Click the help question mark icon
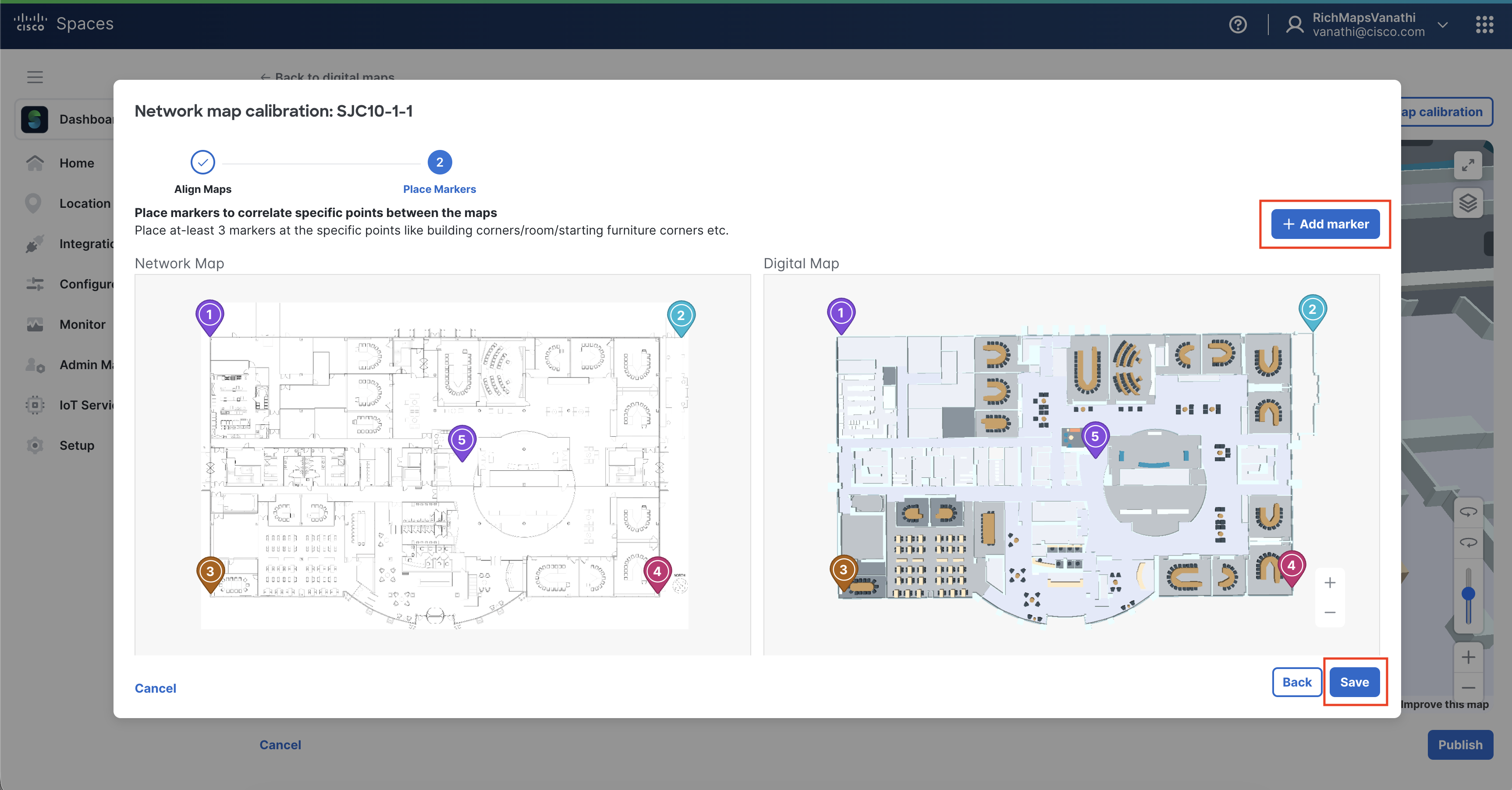The height and width of the screenshot is (790, 1512). click(1238, 25)
